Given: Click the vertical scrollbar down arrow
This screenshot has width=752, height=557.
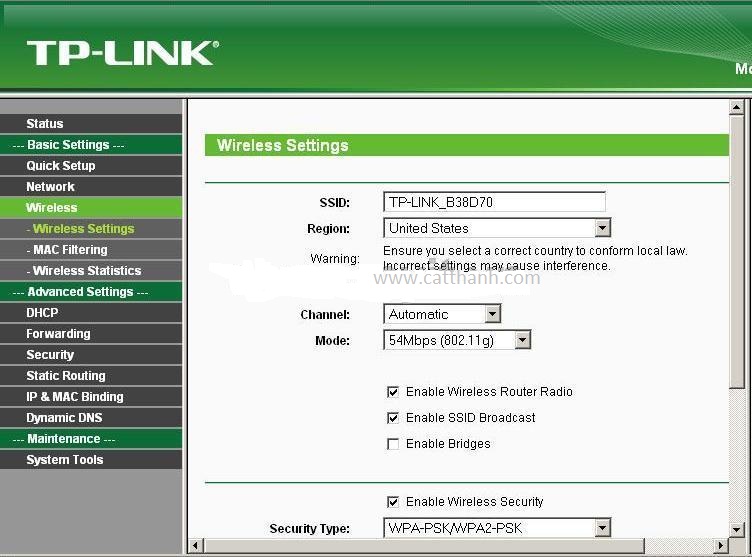Looking at the screenshot, I should coord(737,530).
